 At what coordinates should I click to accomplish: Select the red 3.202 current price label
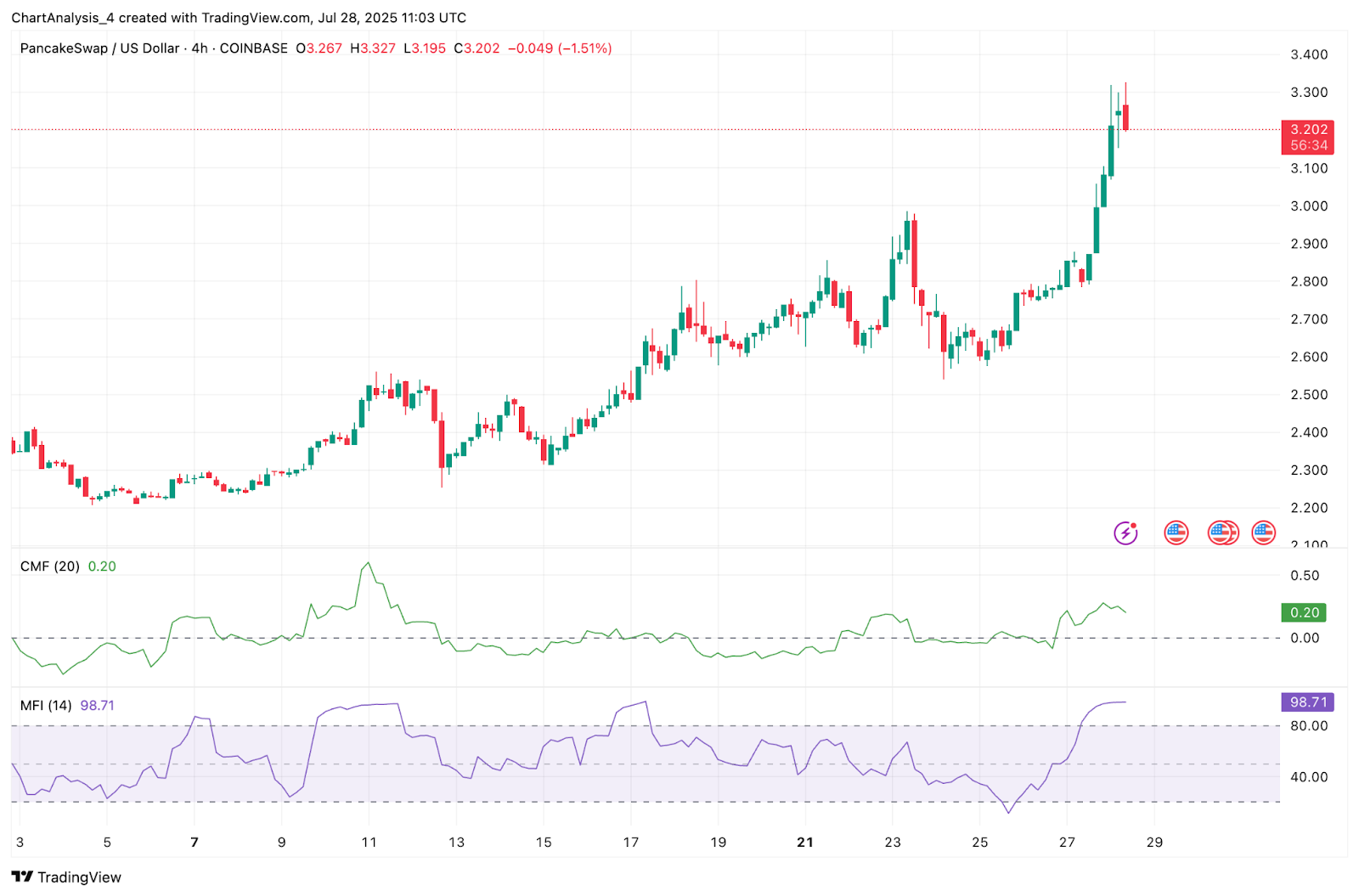tap(1308, 130)
